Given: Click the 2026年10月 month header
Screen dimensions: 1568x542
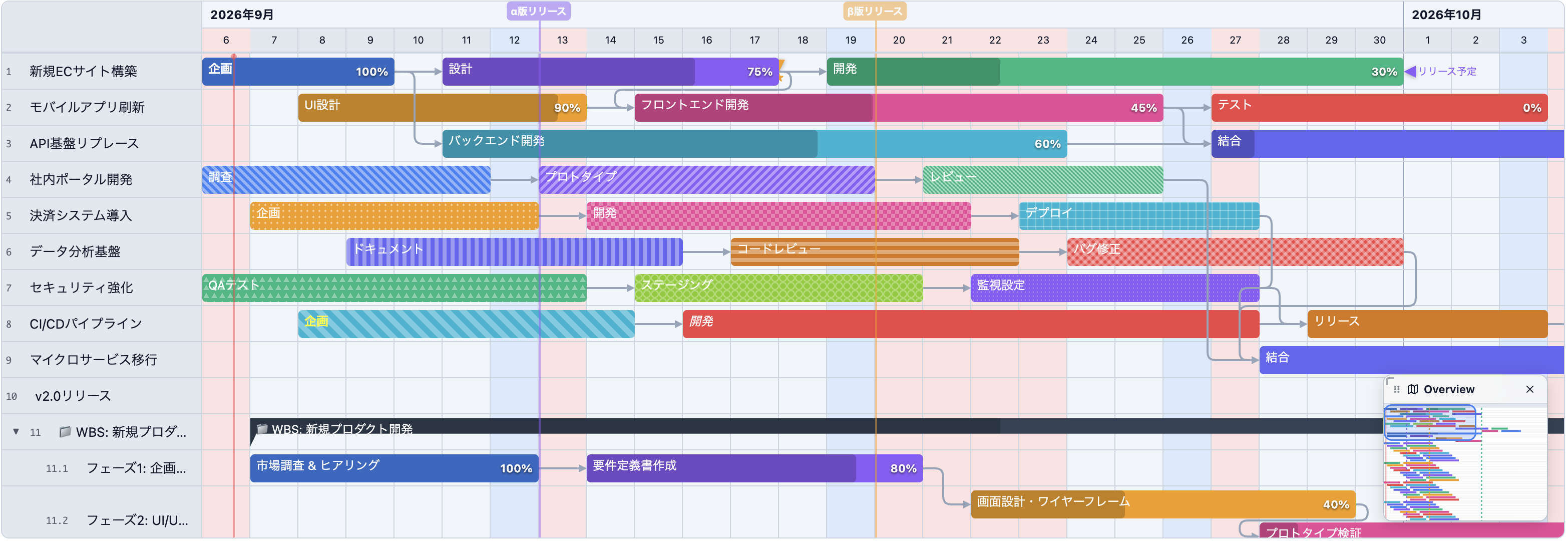Looking at the screenshot, I should pos(1446,15).
